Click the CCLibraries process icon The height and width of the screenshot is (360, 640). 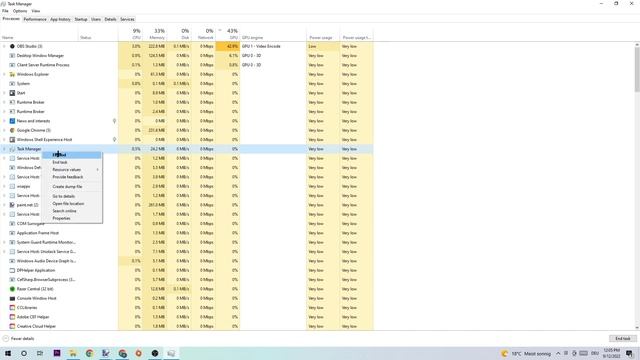click(12, 308)
